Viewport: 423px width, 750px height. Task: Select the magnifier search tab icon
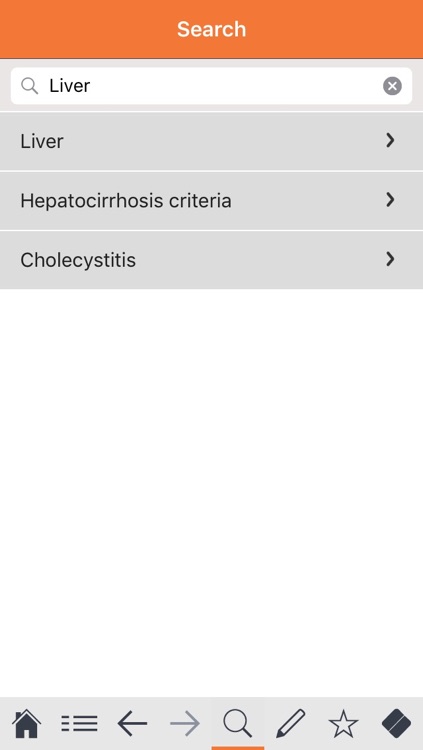pyautogui.click(x=238, y=723)
